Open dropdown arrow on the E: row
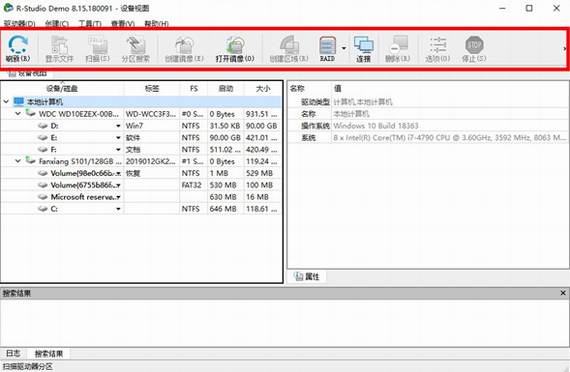Viewport: 570px width, 372px height. (x=118, y=138)
